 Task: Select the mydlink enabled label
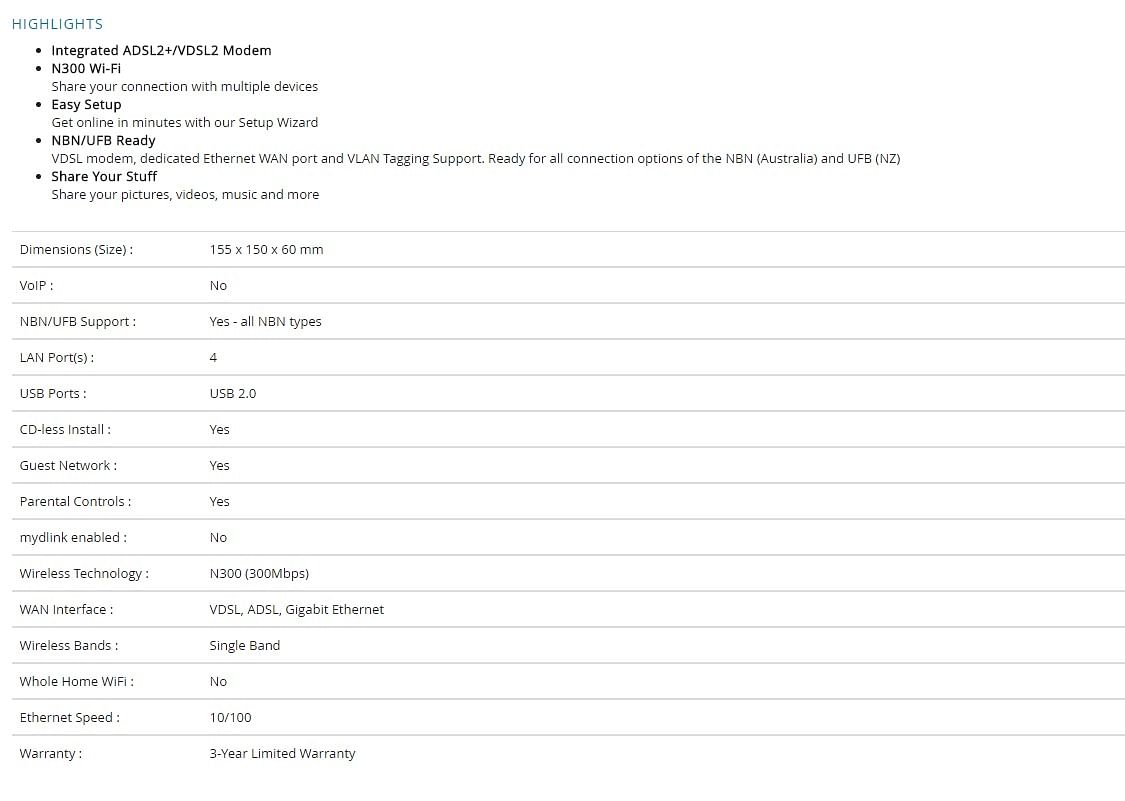(x=73, y=538)
